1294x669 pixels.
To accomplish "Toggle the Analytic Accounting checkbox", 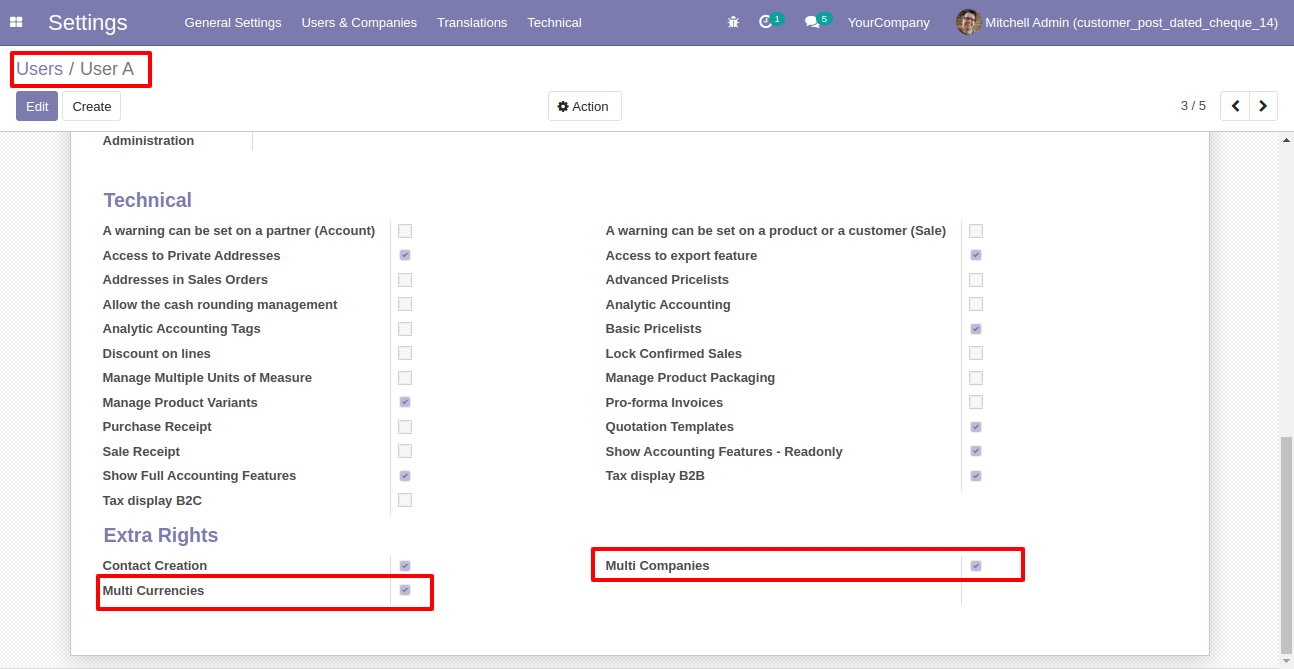I will coord(976,304).
